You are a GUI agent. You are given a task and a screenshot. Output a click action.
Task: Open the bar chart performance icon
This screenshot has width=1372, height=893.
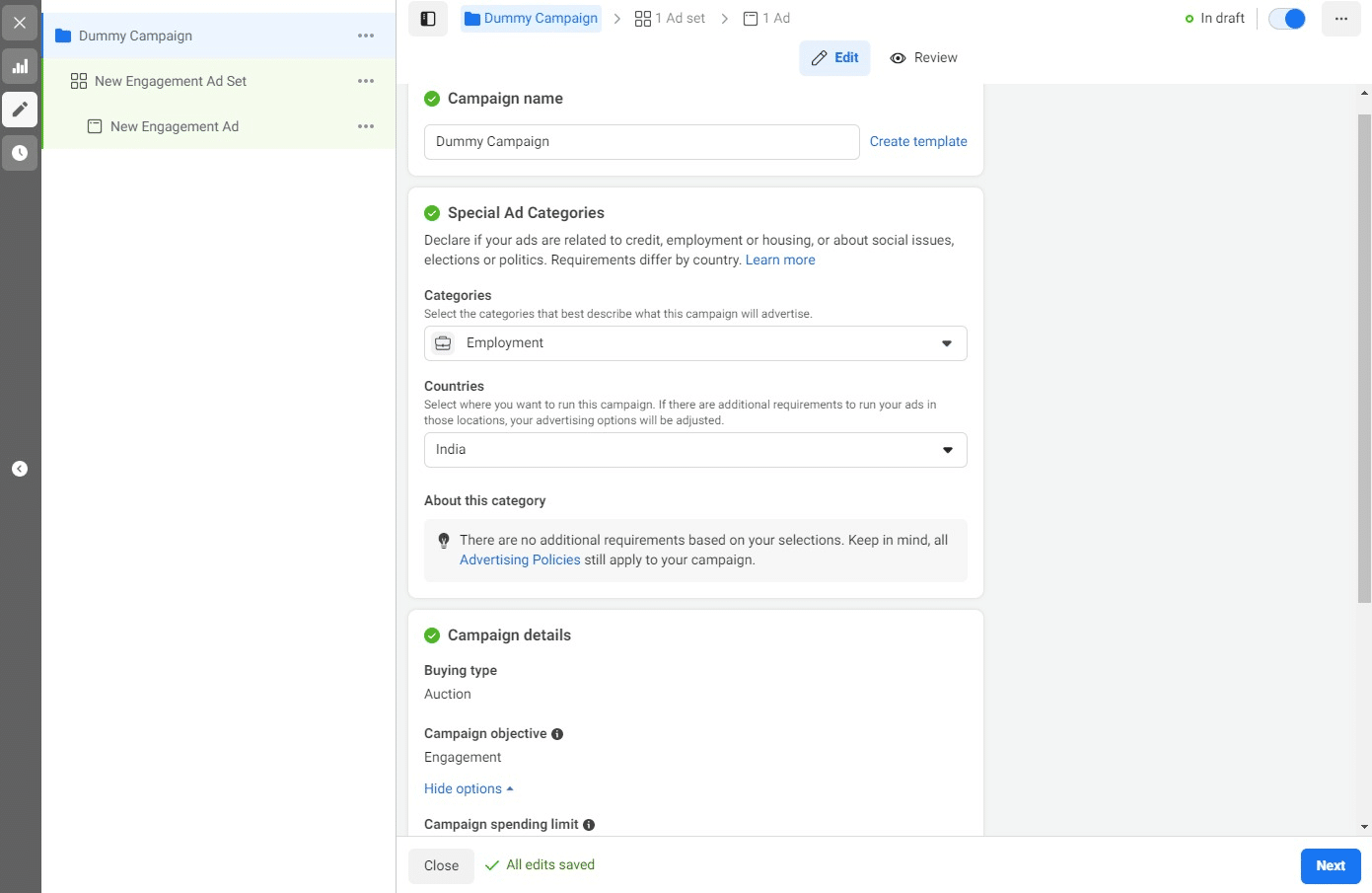(x=20, y=67)
